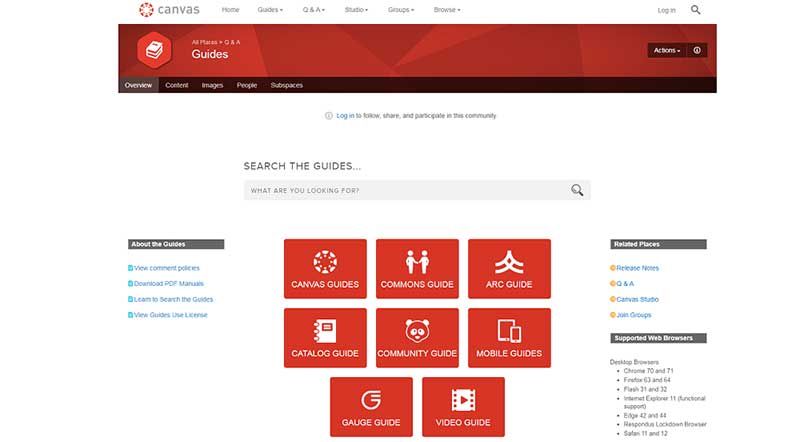Click document icon beside View comment policies

pos(130,268)
